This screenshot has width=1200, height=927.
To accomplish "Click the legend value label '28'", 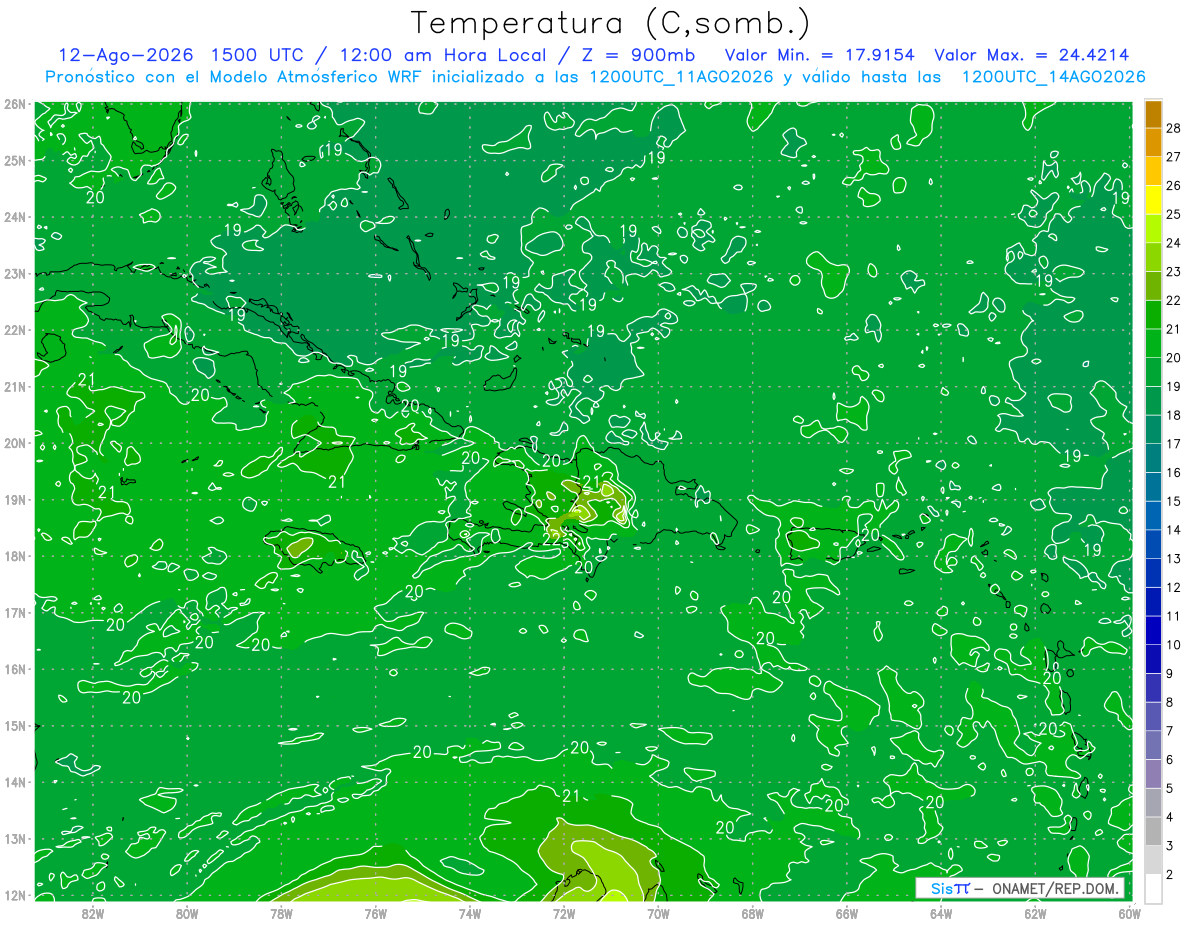I will [1172, 127].
